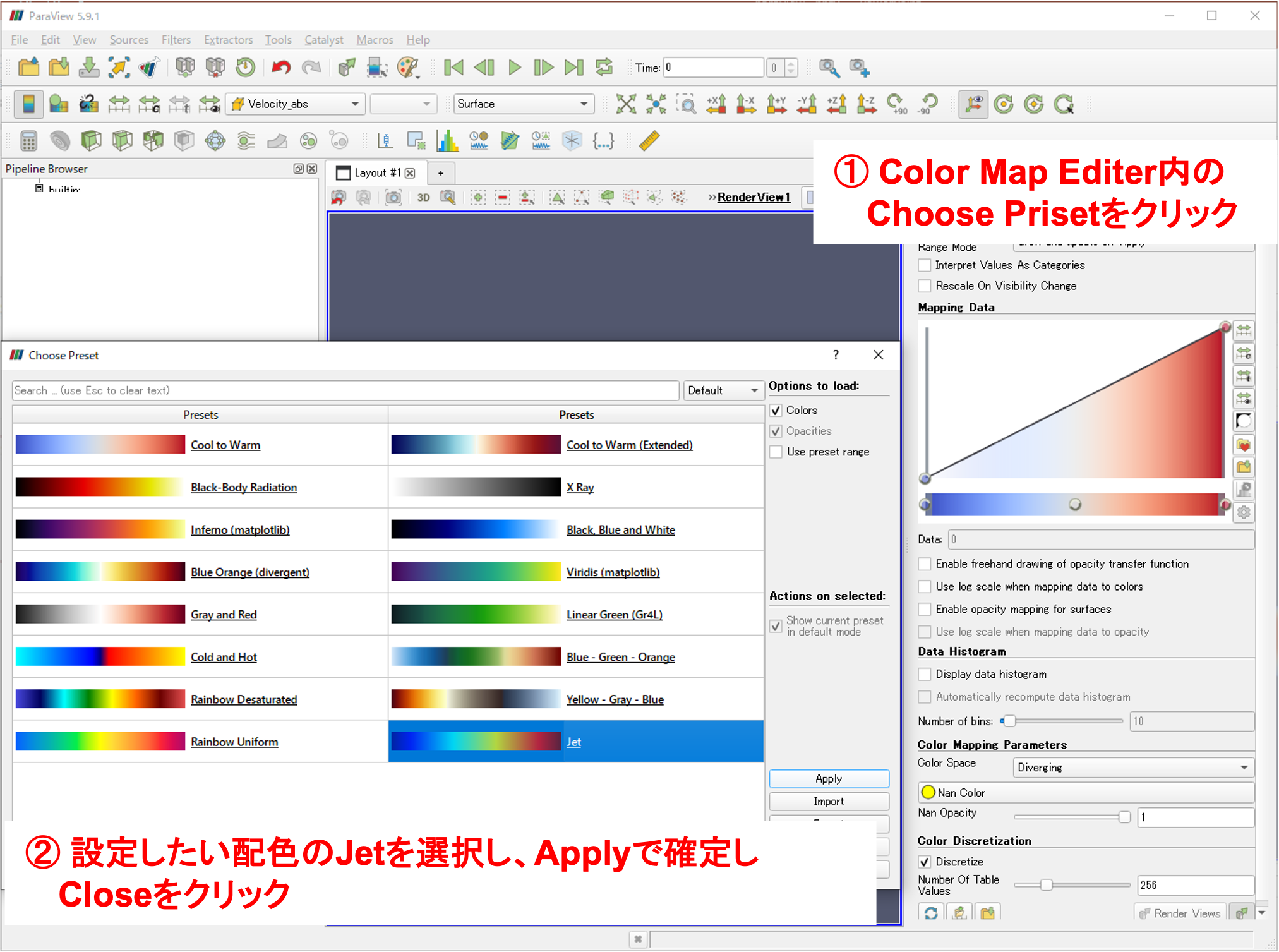Uncheck the Opacities option
Viewport: 1279px width, 952px height.
776,431
